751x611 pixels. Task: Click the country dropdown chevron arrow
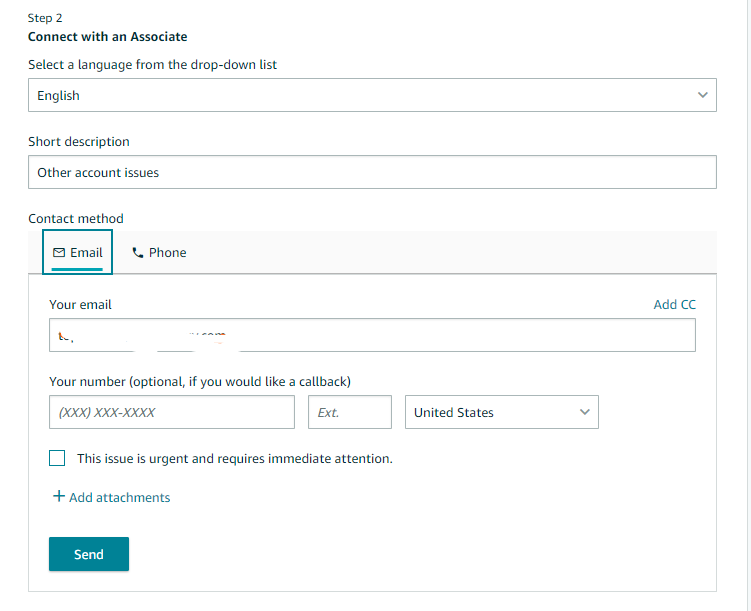(x=584, y=412)
